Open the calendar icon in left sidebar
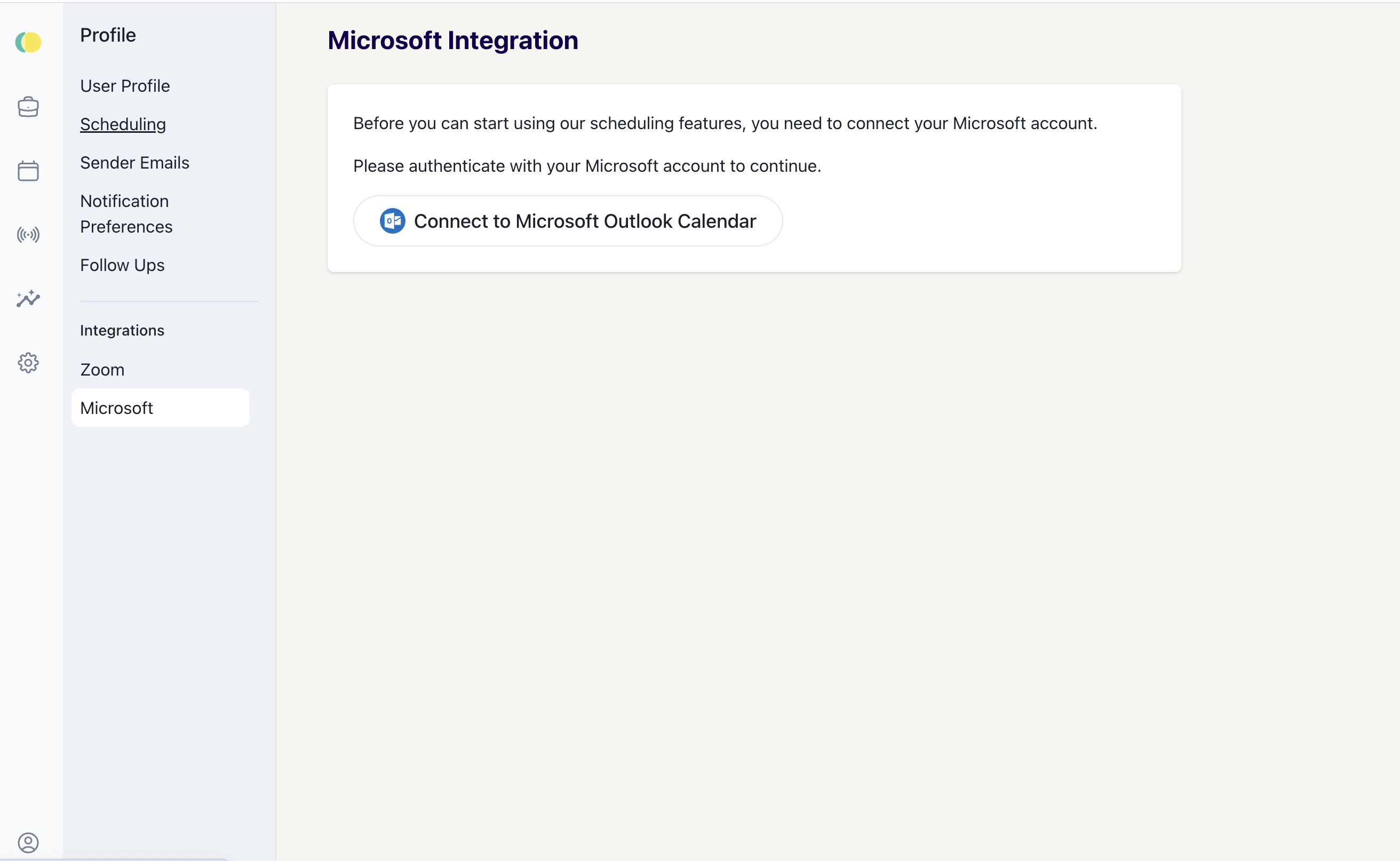1400x861 pixels. point(28,170)
